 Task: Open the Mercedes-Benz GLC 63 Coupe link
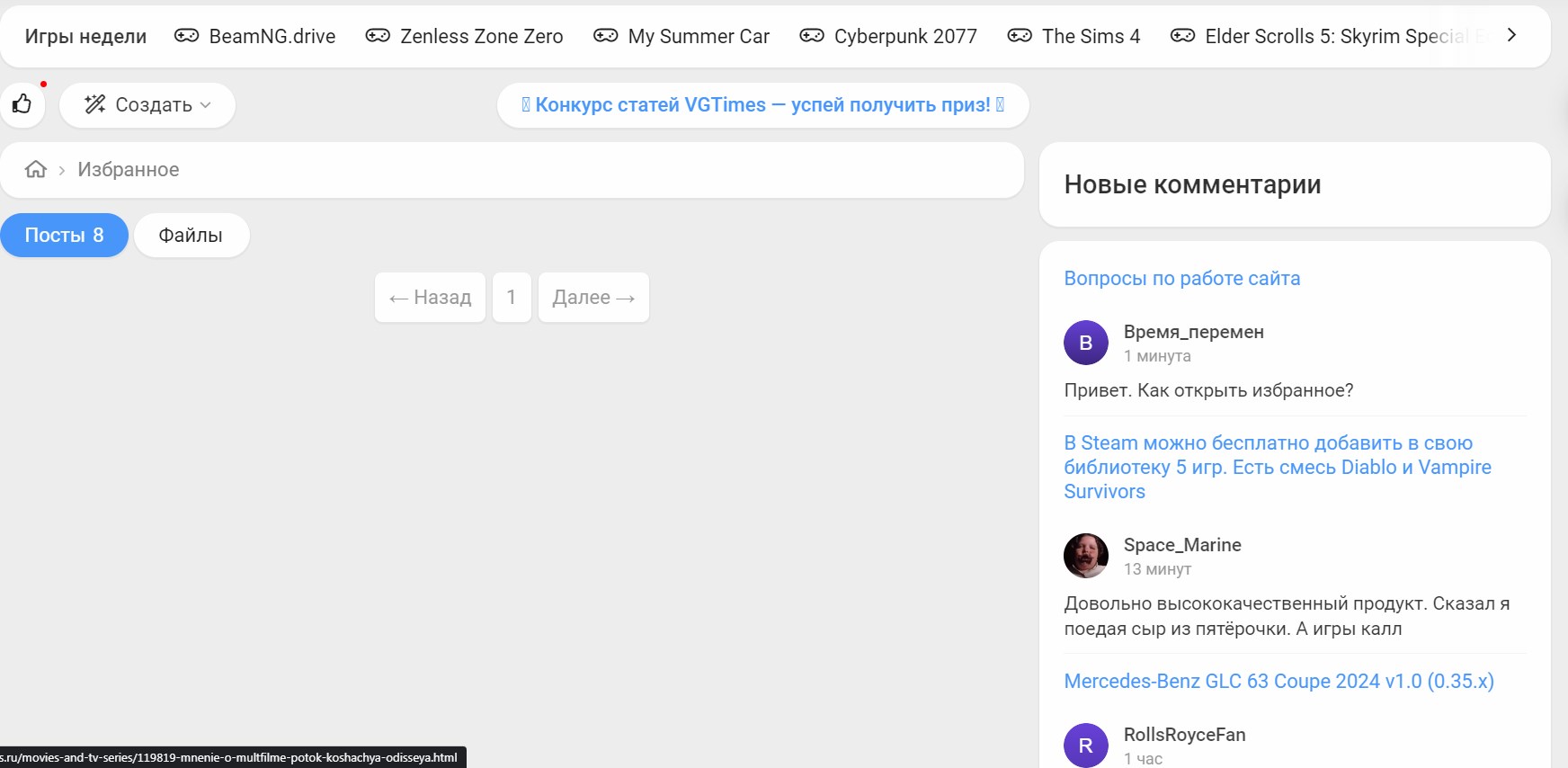coord(1278,682)
